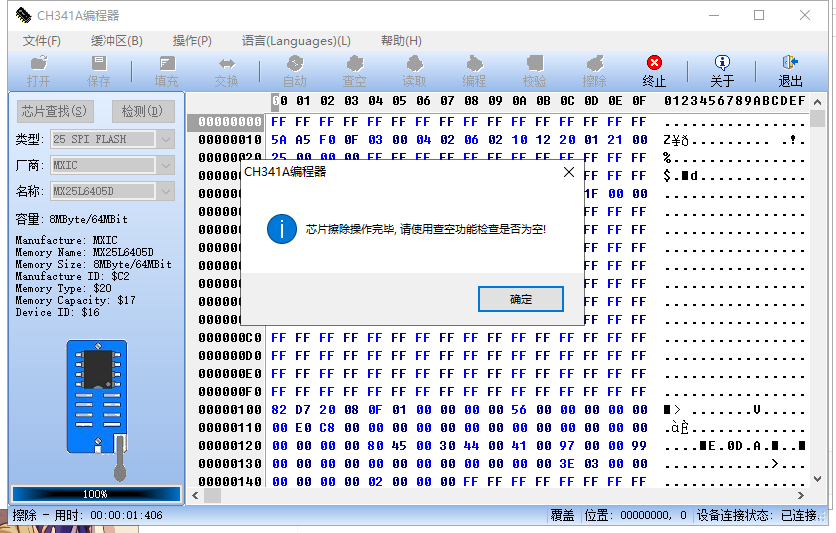Click the horizontal scrollbar right arrow
The height and width of the screenshot is (533, 836).
[801, 496]
